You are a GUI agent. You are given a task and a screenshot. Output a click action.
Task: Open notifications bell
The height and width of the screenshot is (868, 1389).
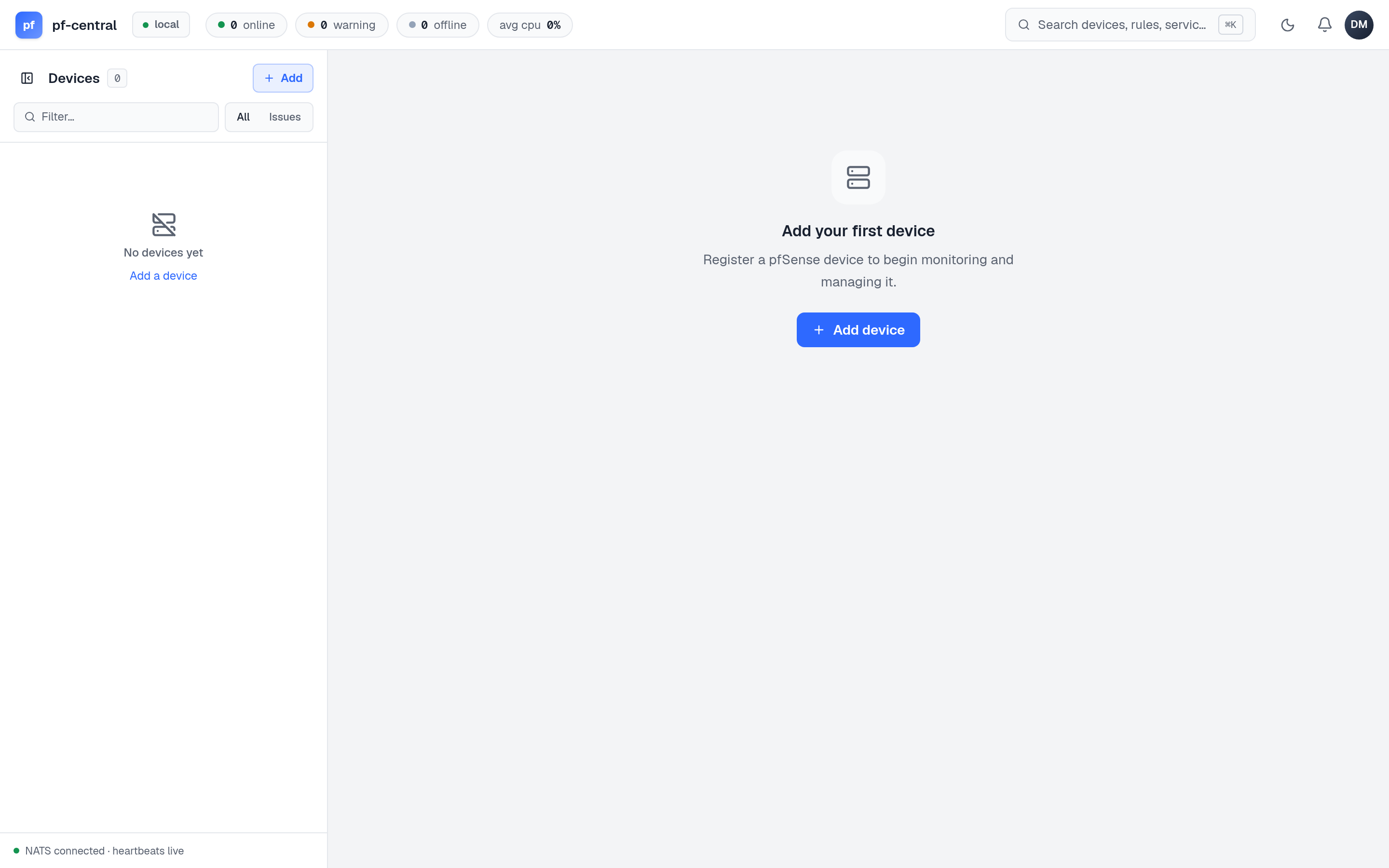click(x=1324, y=25)
